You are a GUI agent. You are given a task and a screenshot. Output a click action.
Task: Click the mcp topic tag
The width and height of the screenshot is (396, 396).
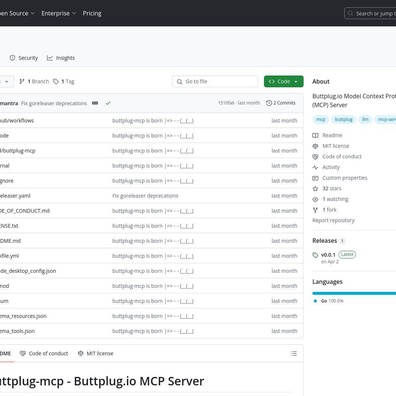click(321, 119)
